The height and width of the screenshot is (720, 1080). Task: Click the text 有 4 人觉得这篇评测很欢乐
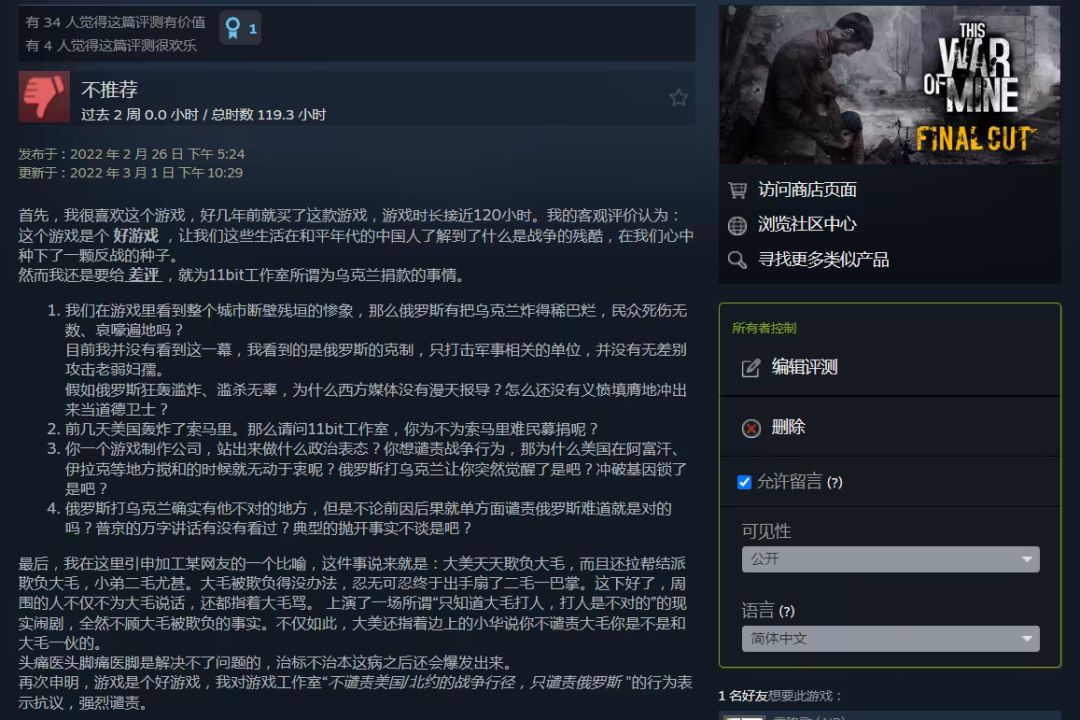point(111,45)
